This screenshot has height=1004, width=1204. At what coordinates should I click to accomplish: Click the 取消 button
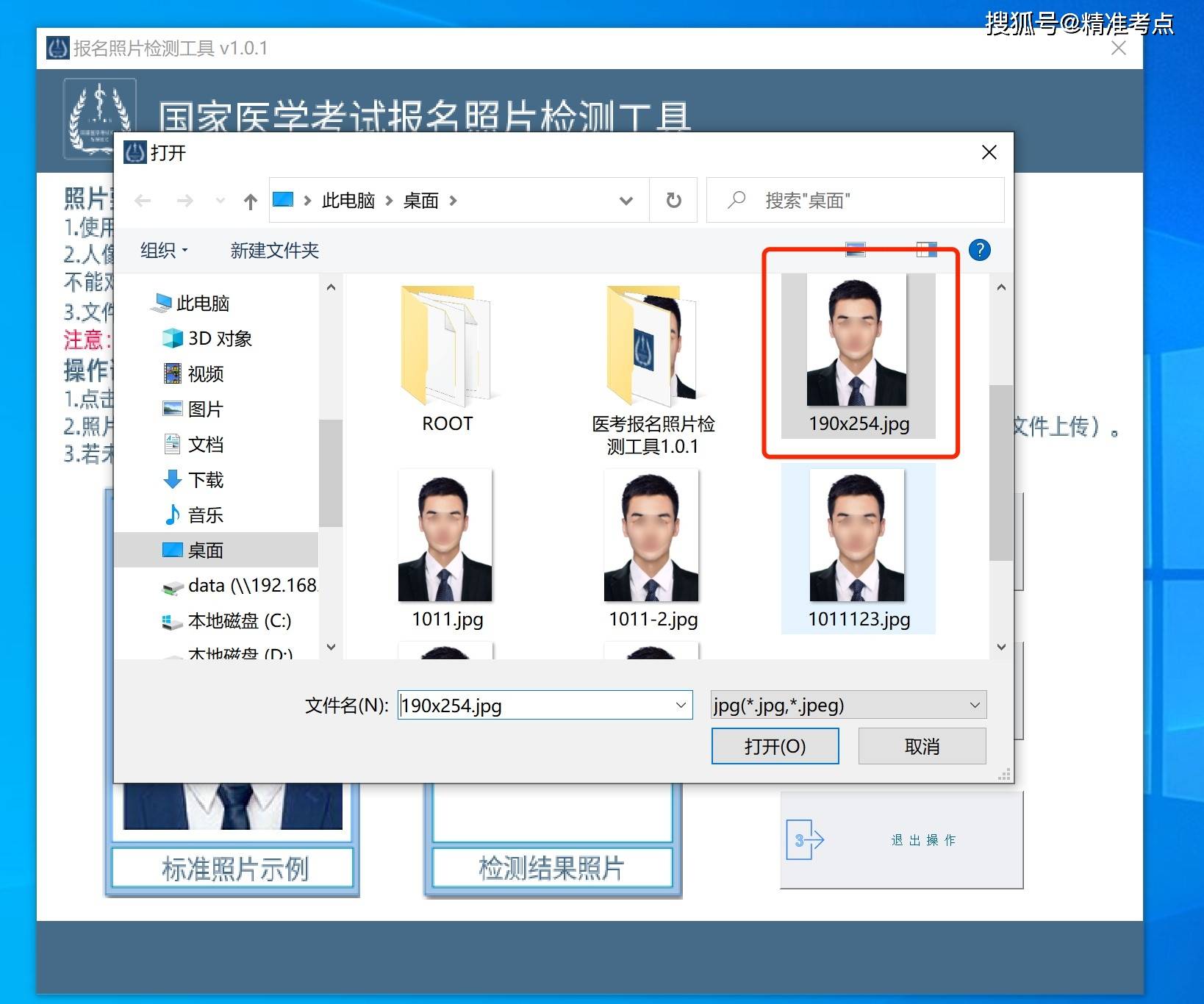[922, 746]
